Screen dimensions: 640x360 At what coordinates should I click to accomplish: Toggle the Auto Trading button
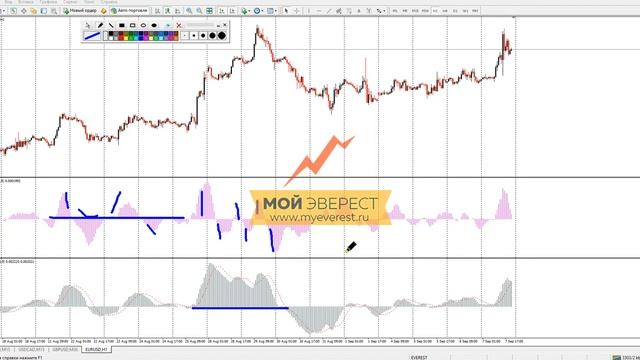pos(129,11)
